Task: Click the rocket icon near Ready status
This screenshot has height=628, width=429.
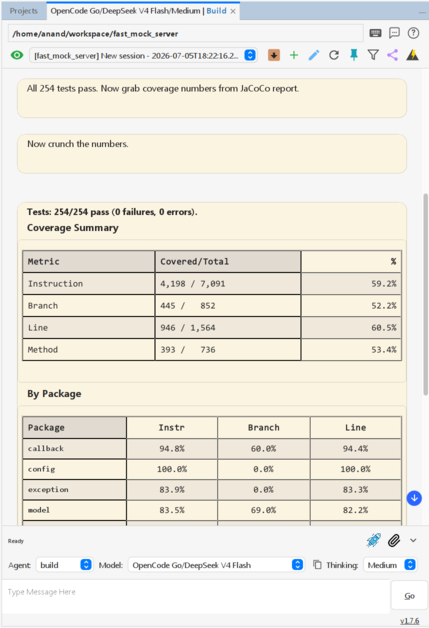Action: tap(373, 540)
